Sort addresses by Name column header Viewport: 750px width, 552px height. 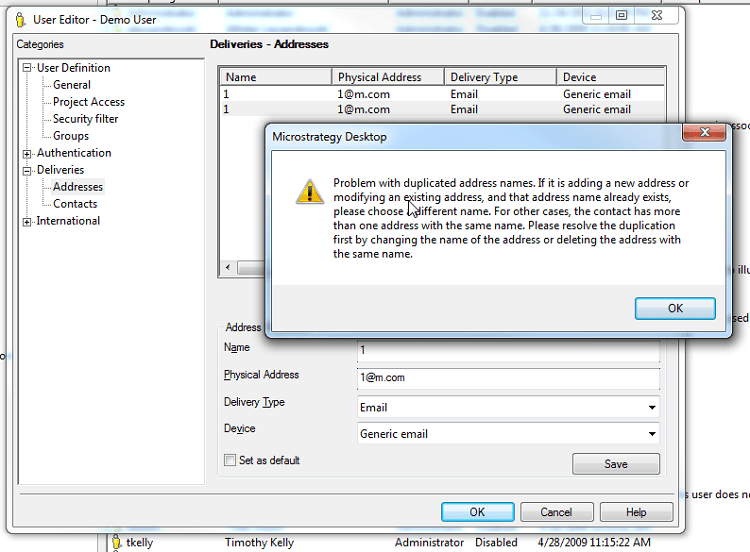276,77
